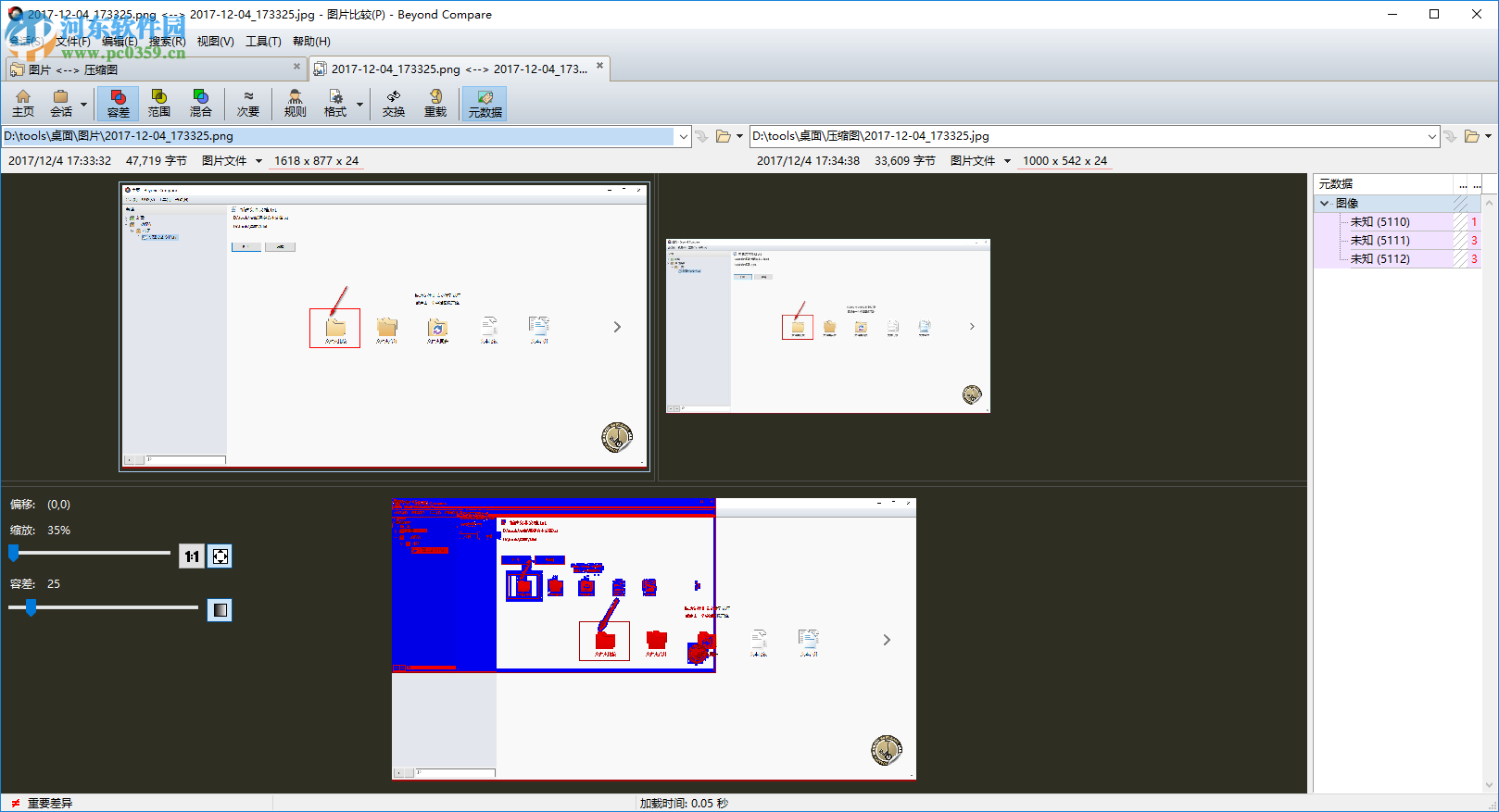Switch to the 图片 <--> 压缩图 tab
Screen dimensions: 1499x812
156,69
